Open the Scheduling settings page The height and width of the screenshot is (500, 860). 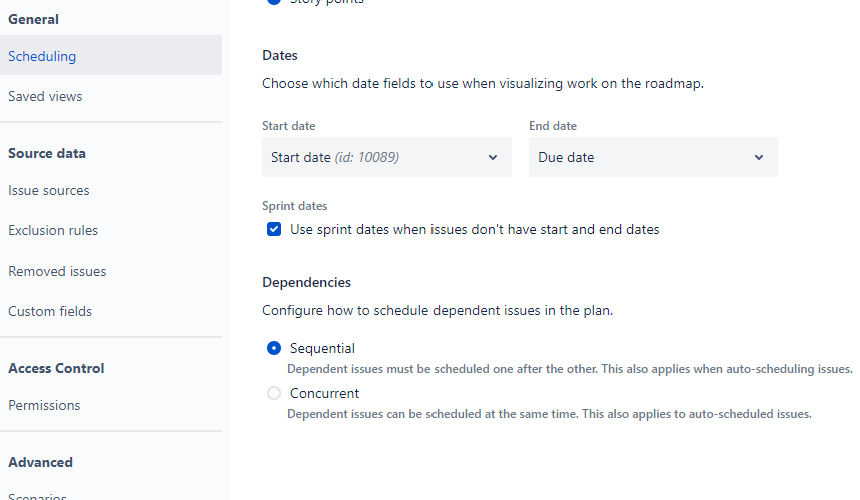point(42,56)
